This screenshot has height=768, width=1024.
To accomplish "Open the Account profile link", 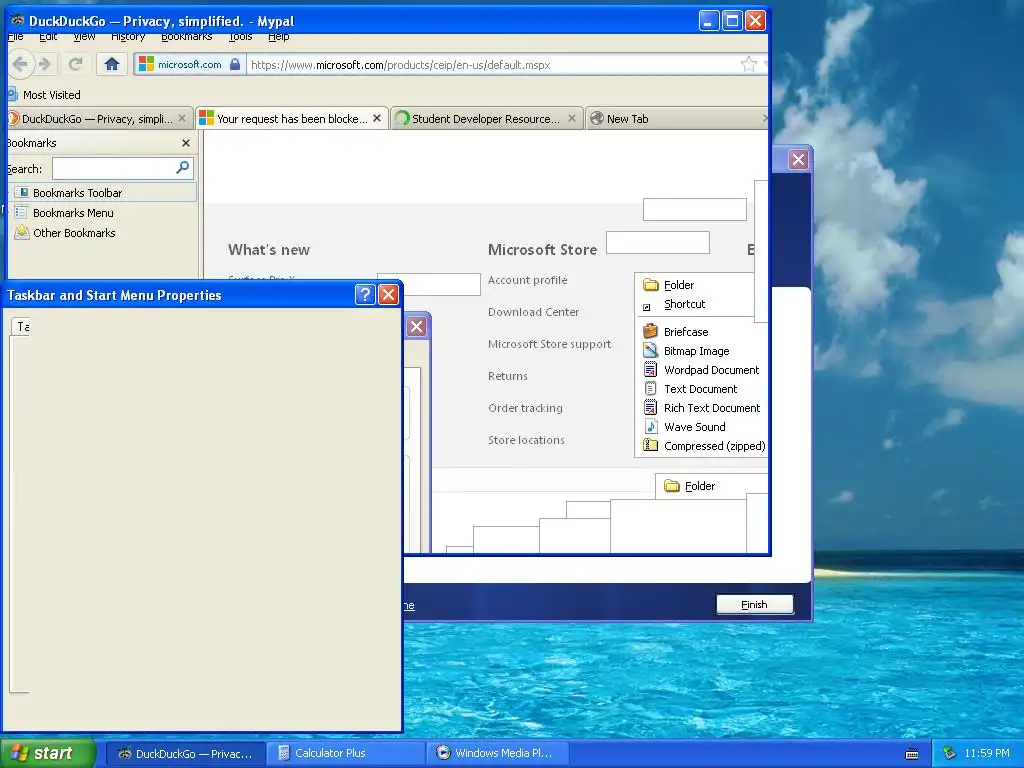I will point(528,280).
